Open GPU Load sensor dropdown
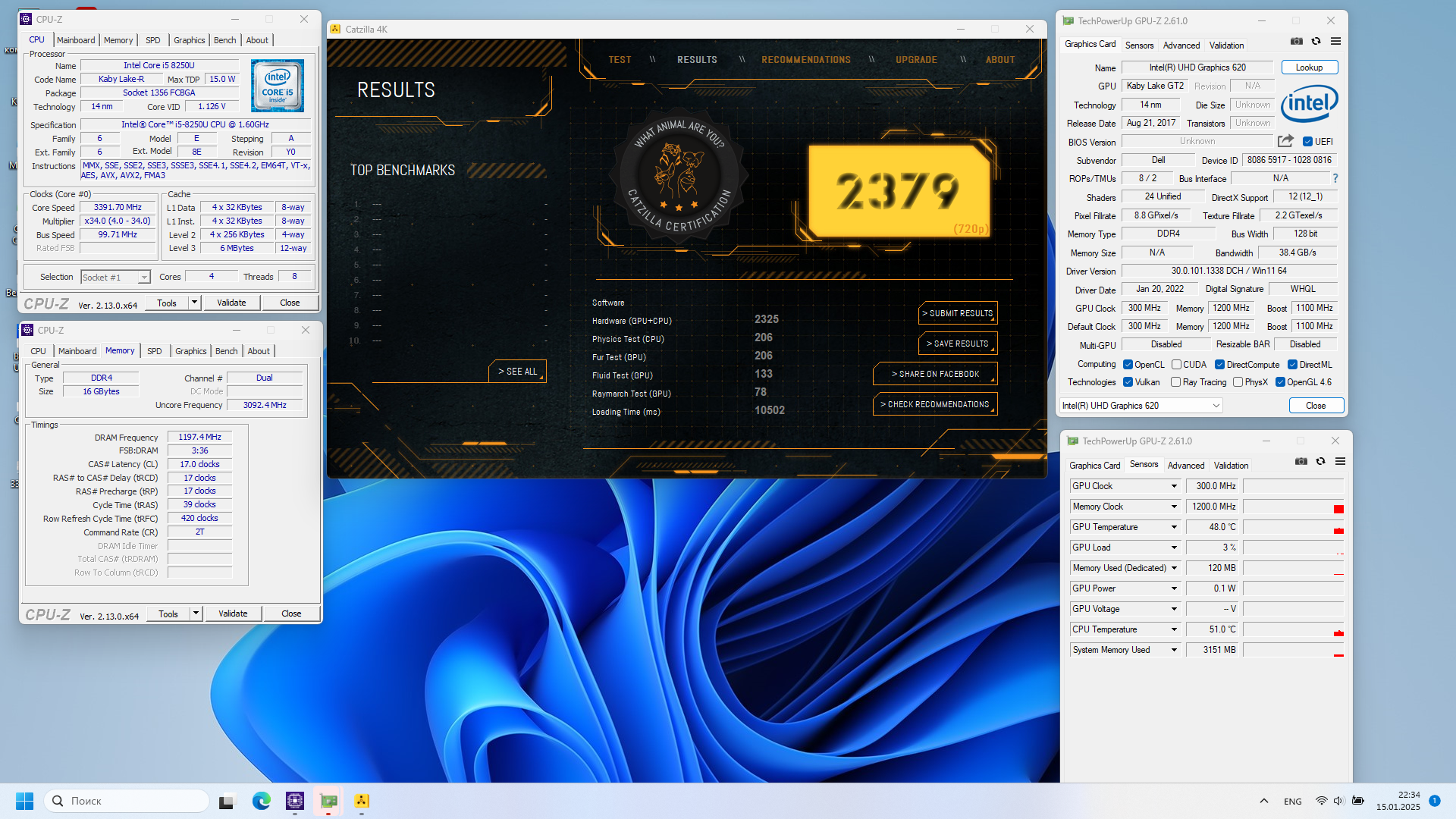Image resolution: width=1456 pixels, height=819 pixels. (1174, 548)
